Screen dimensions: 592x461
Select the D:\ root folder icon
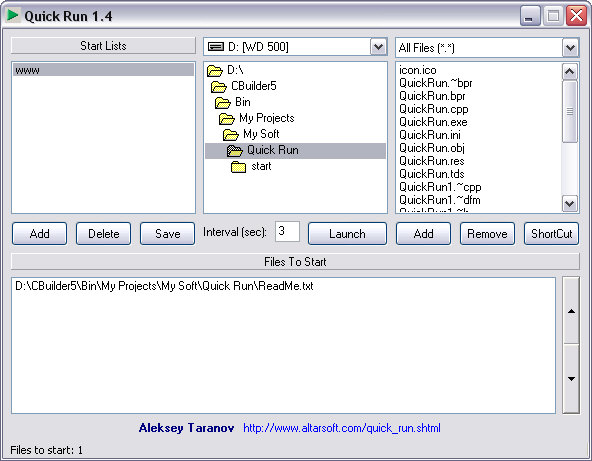tap(214, 70)
